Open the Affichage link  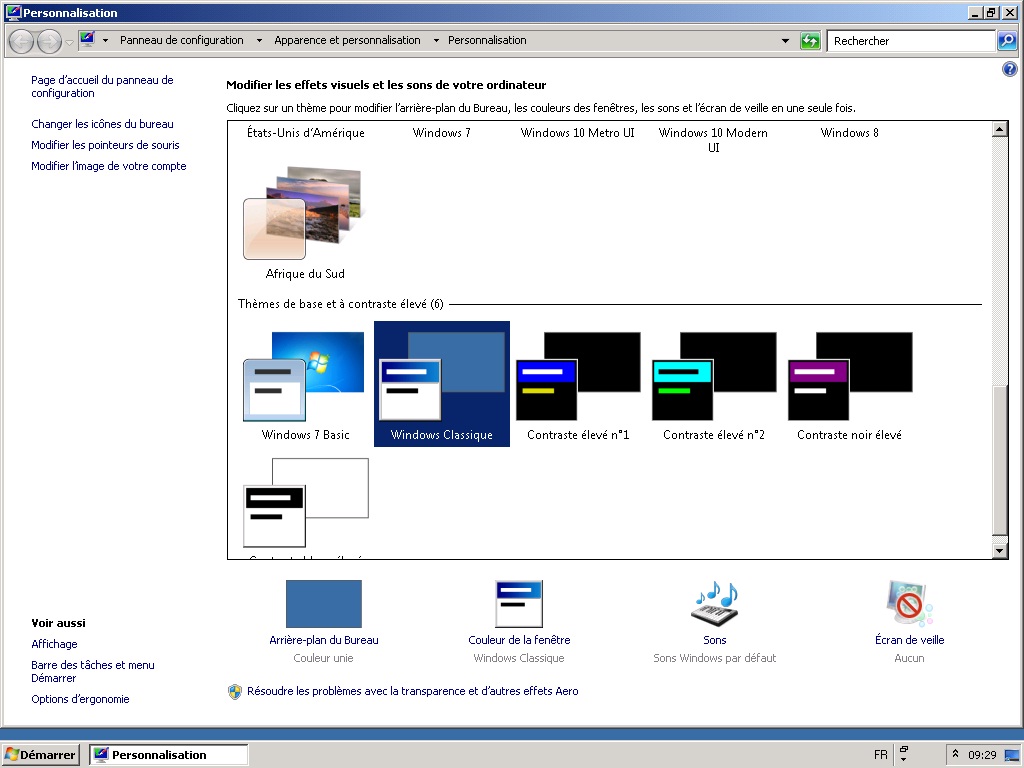(54, 644)
